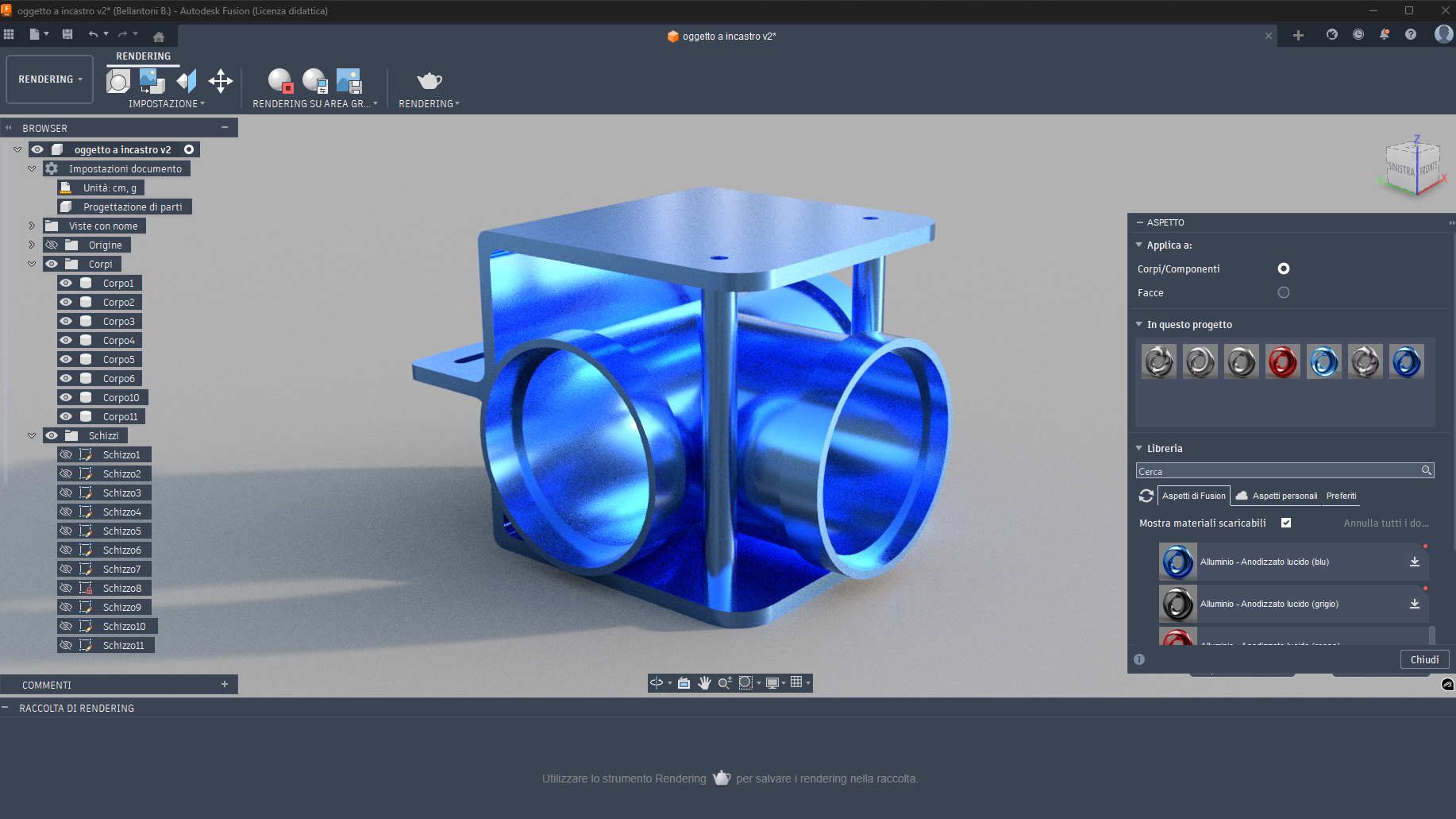
Task: Open the search icon in the Libreria search box
Action: [1426, 470]
